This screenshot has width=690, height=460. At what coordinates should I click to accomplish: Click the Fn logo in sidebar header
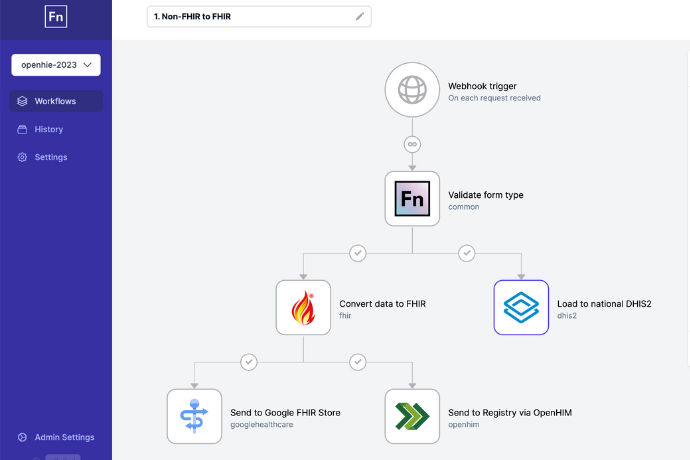tap(56, 17)
